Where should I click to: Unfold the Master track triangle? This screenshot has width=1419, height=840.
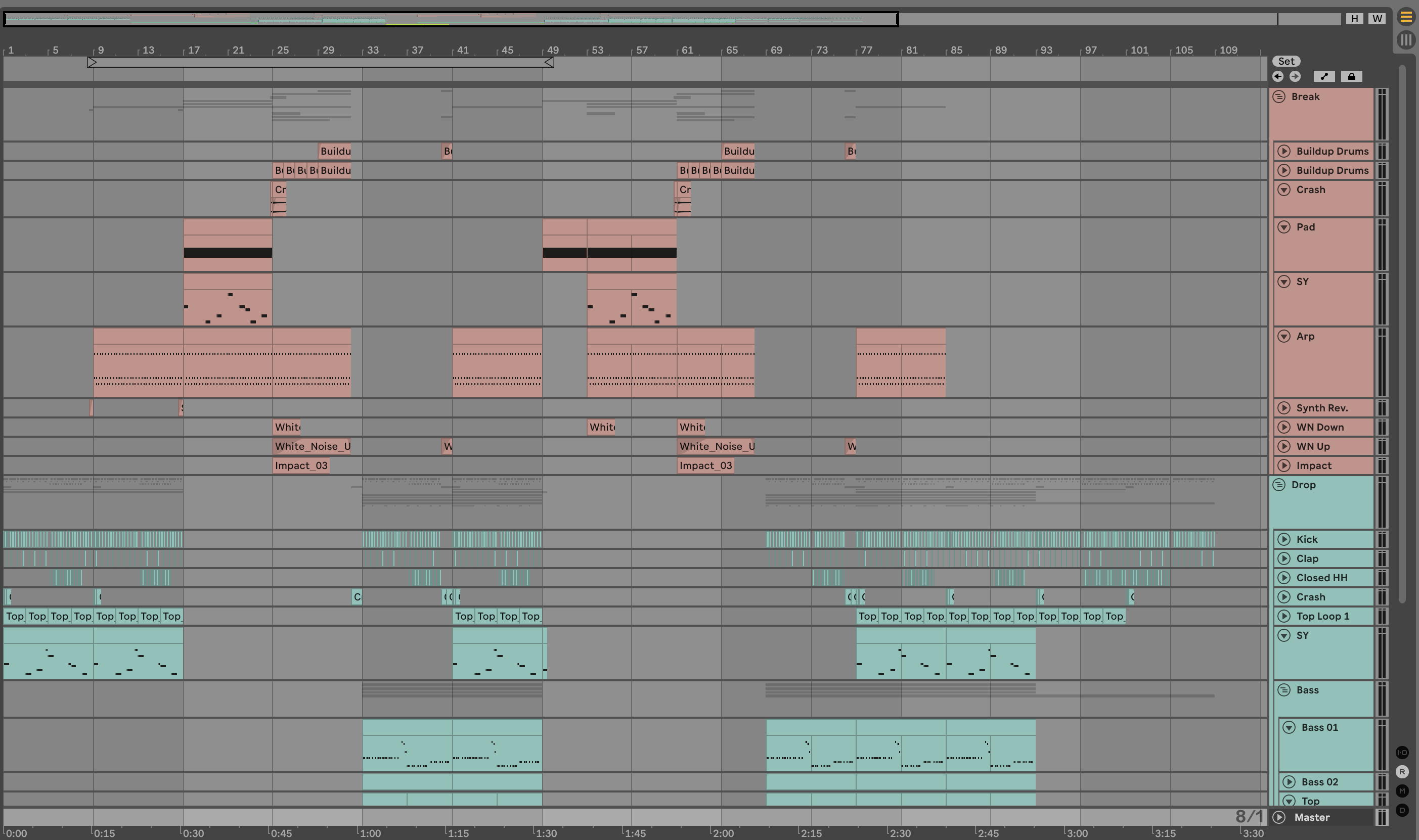(x=1278, y=817)
